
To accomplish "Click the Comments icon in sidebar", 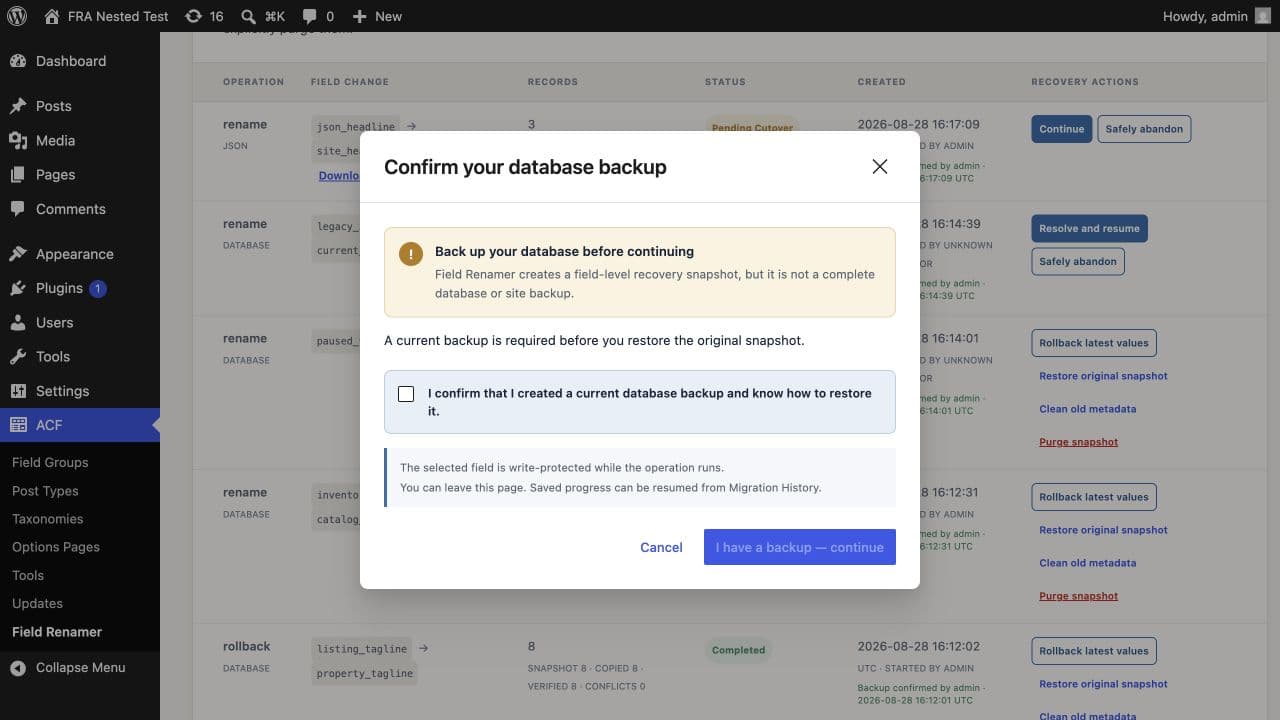I will click(18, 209).
